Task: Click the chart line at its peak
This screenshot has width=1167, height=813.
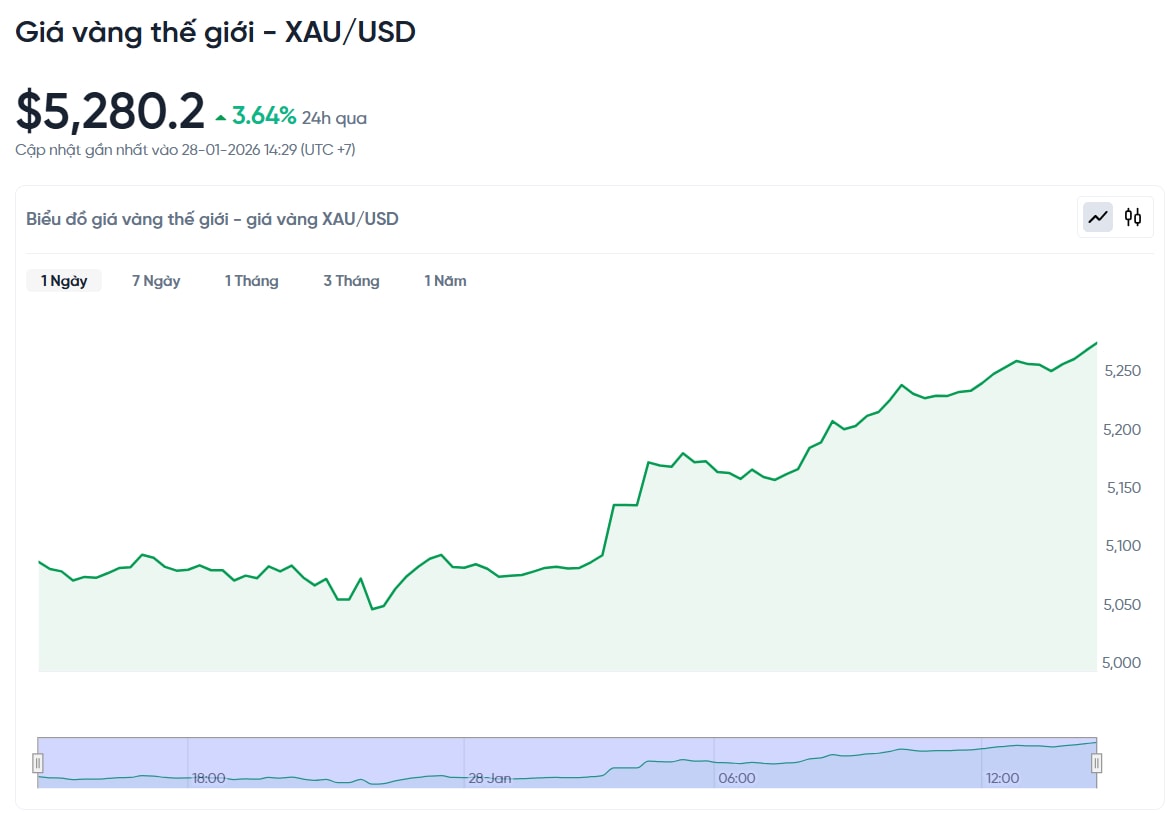Action: (1094, 342)
